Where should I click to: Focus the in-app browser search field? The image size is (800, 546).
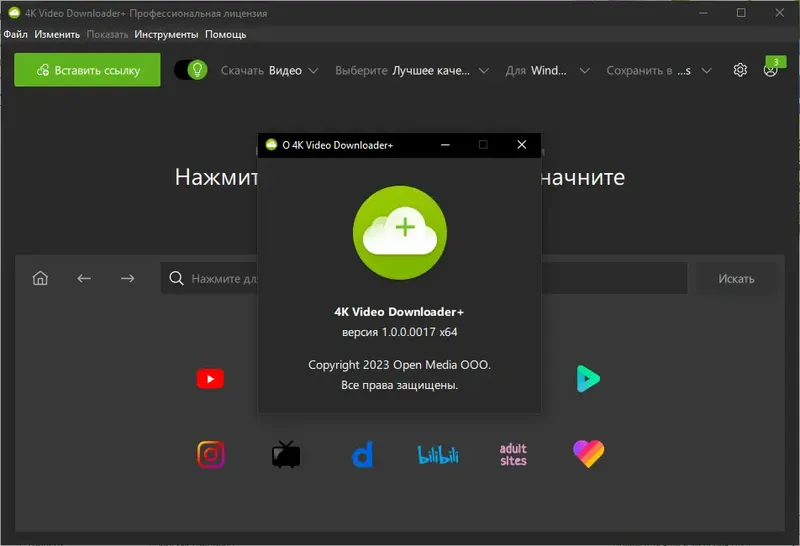[424, 278]
